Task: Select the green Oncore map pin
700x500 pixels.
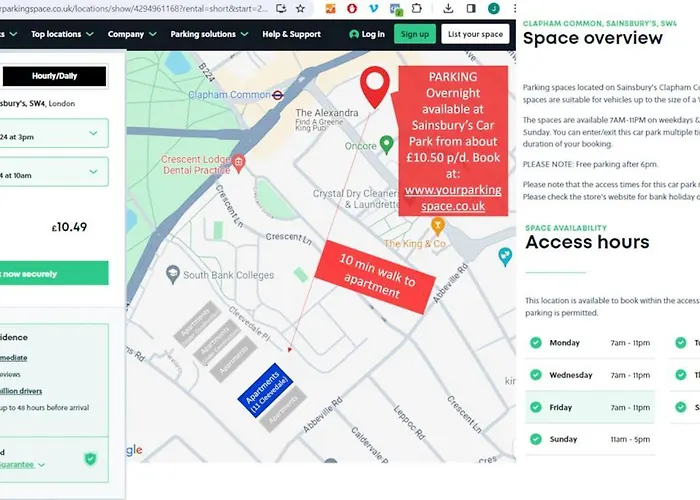Action: [x=387, y=145]
